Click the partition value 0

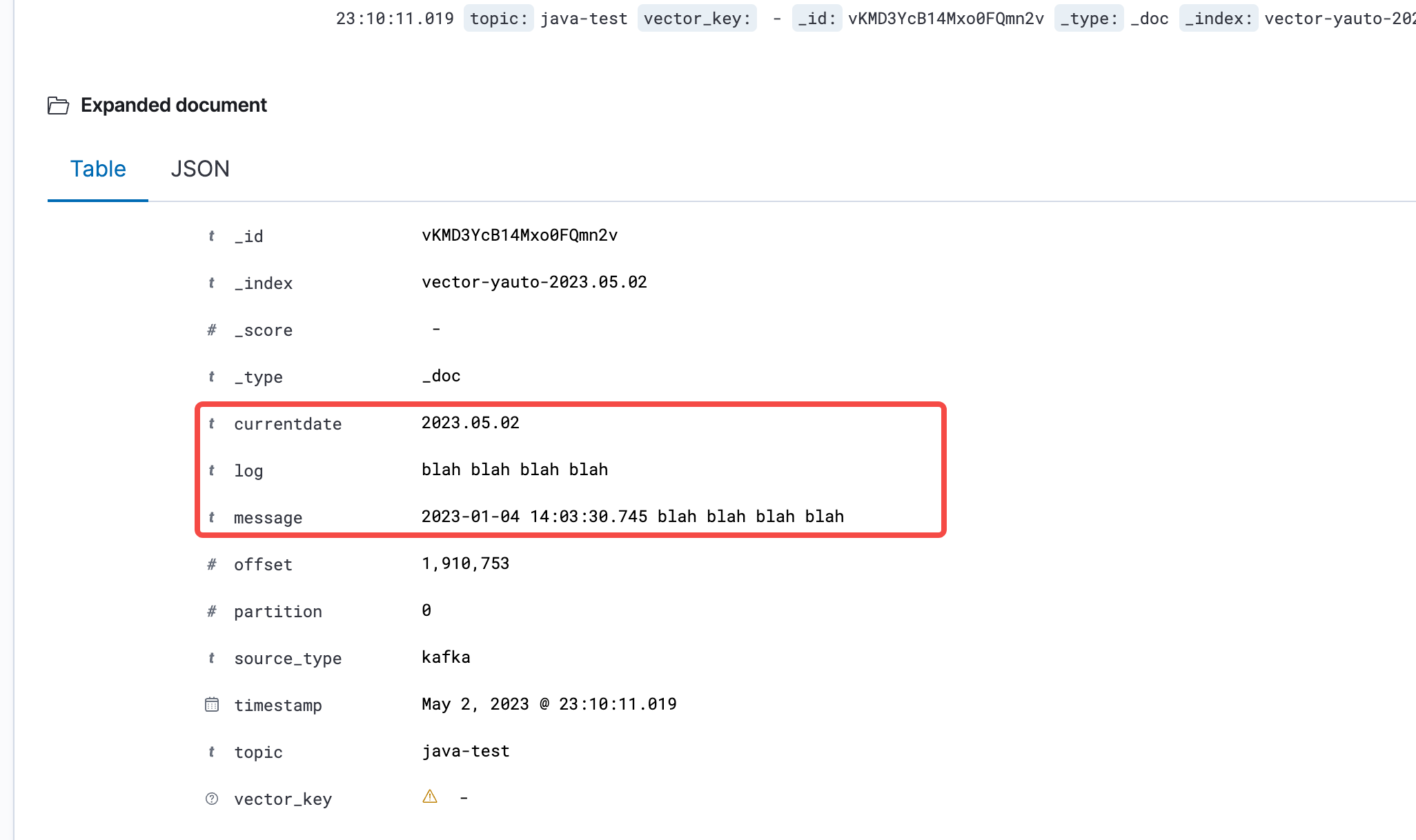click(426, 610)
